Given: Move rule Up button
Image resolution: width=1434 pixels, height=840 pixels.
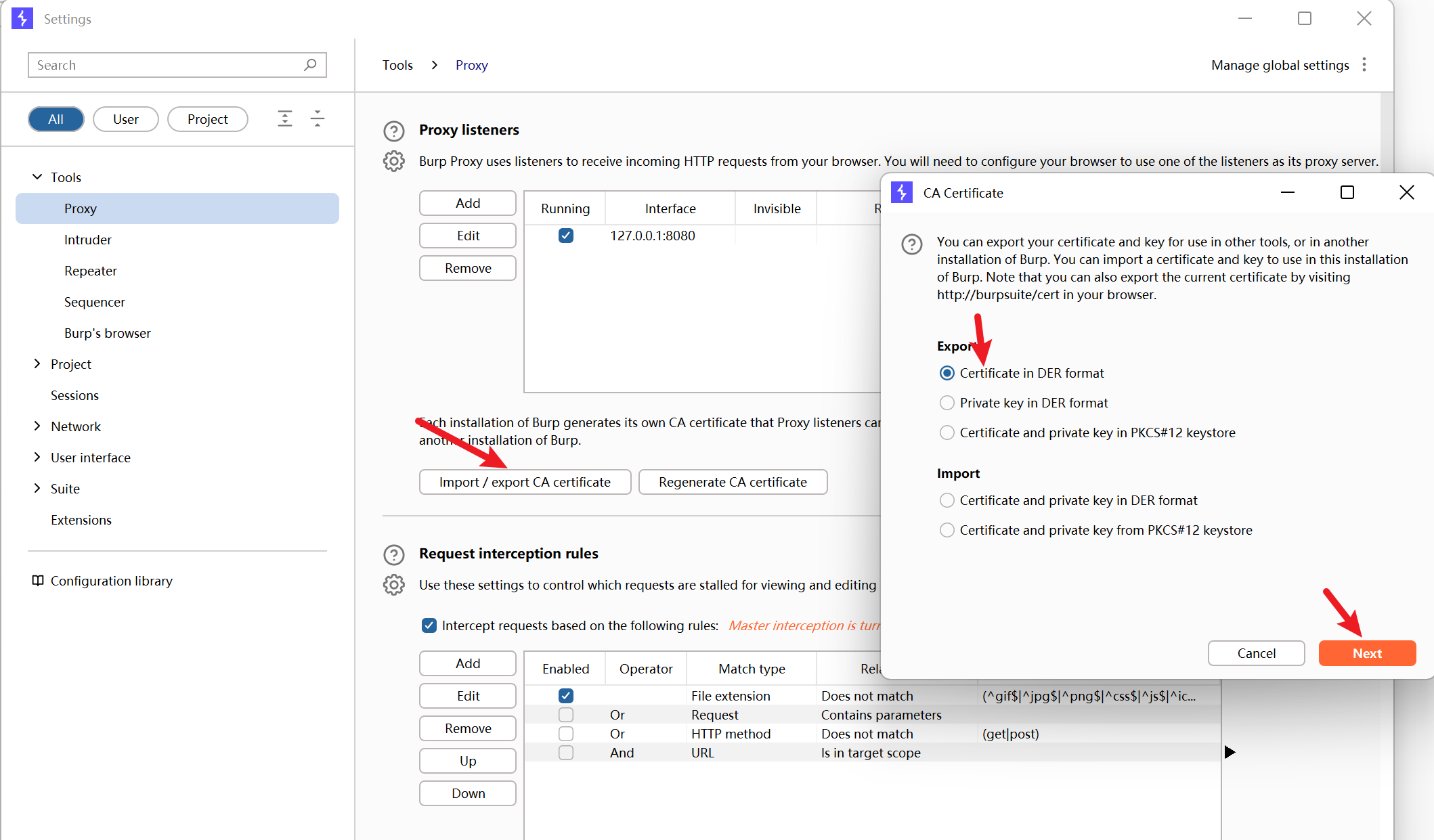Looking at the screenshot, I should [x=468, y=761].
